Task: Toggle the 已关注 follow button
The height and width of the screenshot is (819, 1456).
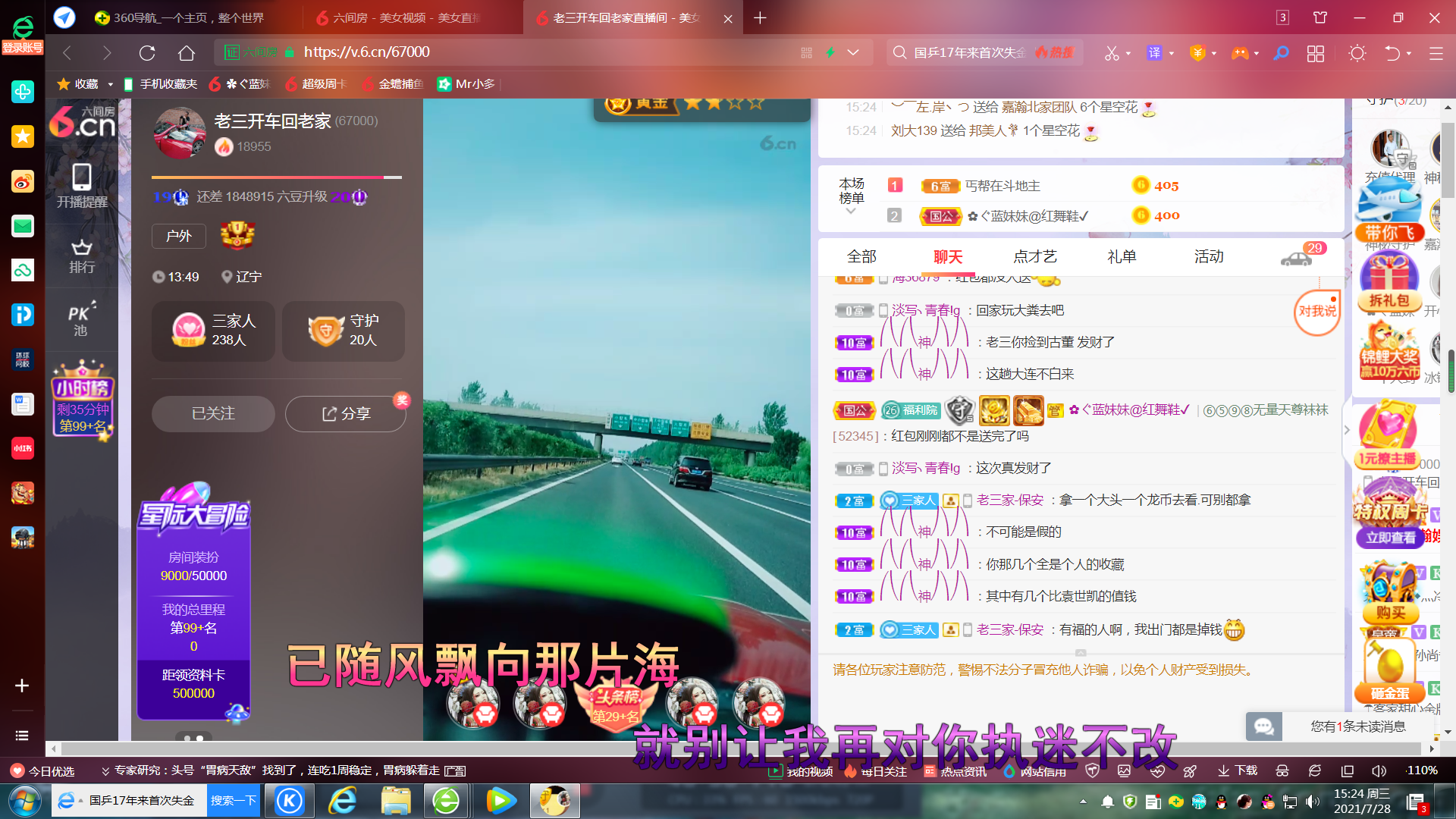Action: tap(213, 414)
